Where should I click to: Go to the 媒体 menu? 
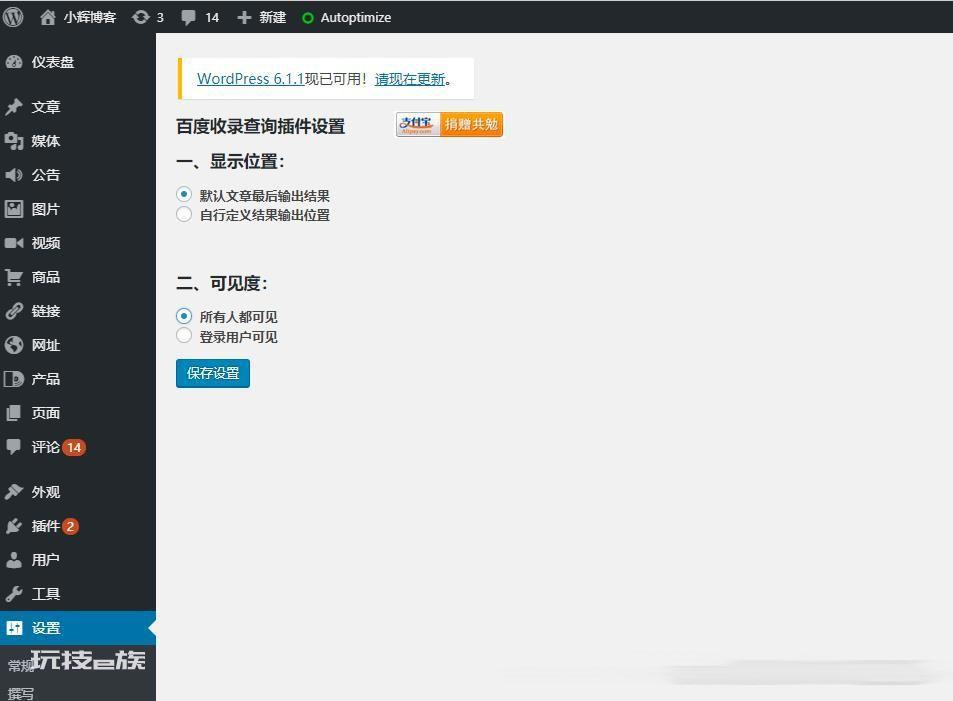pyautogui.click(x=78, y=141)
